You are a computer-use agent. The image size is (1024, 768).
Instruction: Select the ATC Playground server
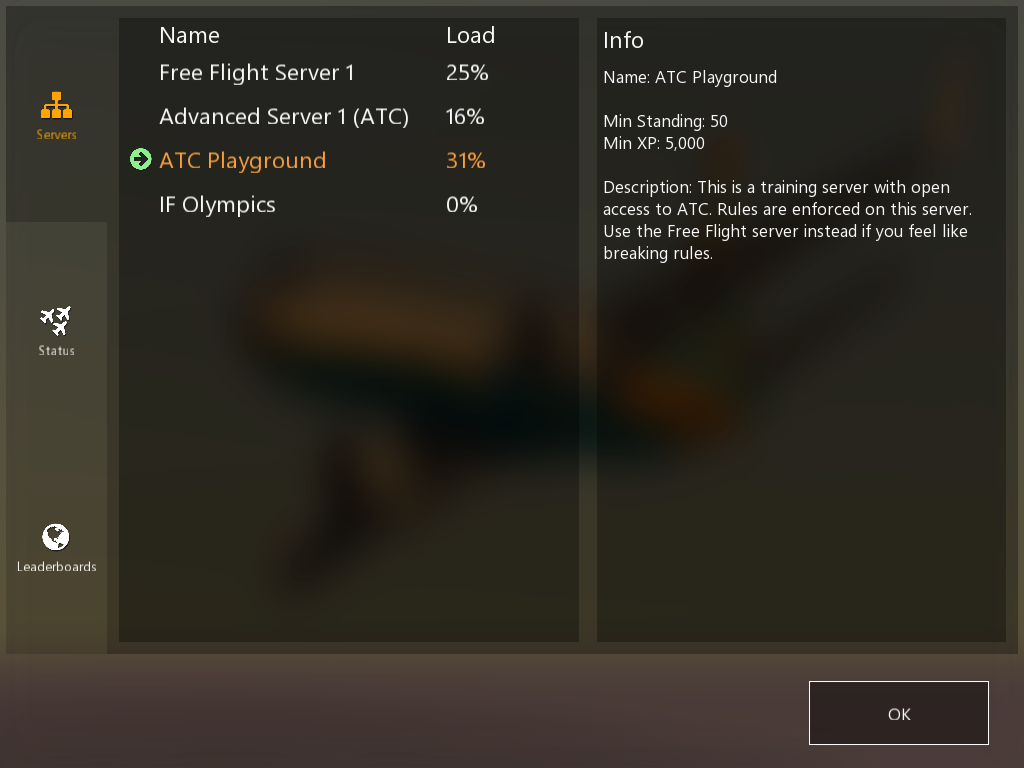coord(242,161)
